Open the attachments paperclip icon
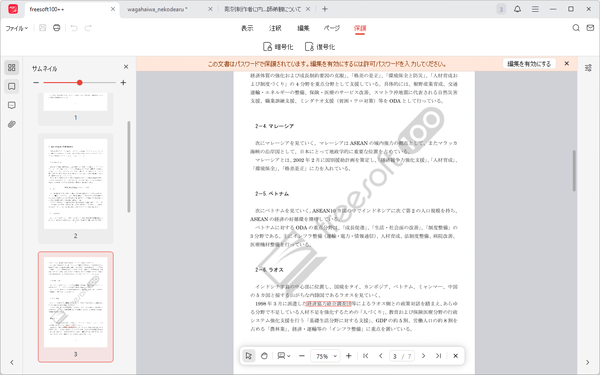 (11, 124)
